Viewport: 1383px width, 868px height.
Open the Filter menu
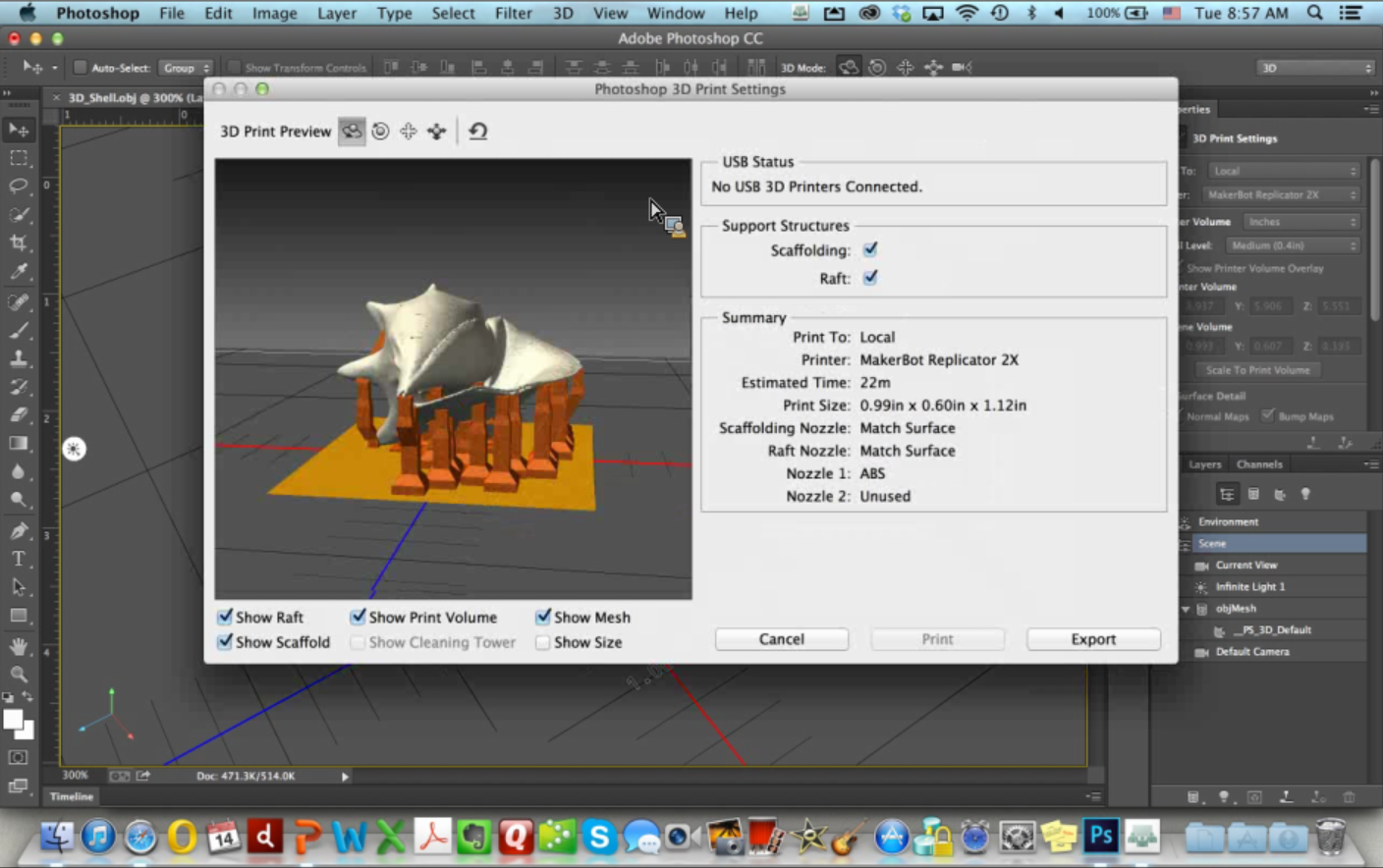513,13
